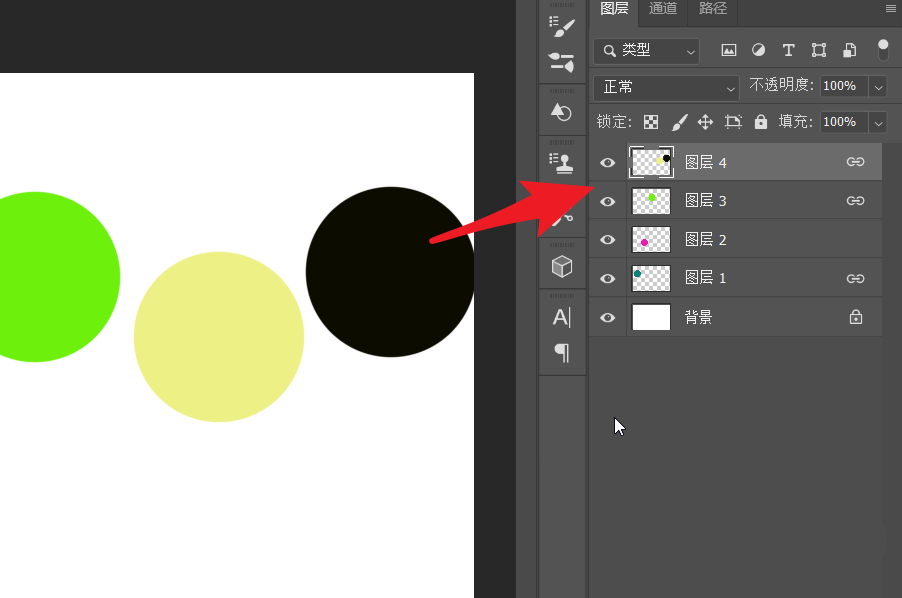The height and width of the screenshot is (598, 902).
Task: Filter layers by type layers (T icon)
Action: coord(788,50)
